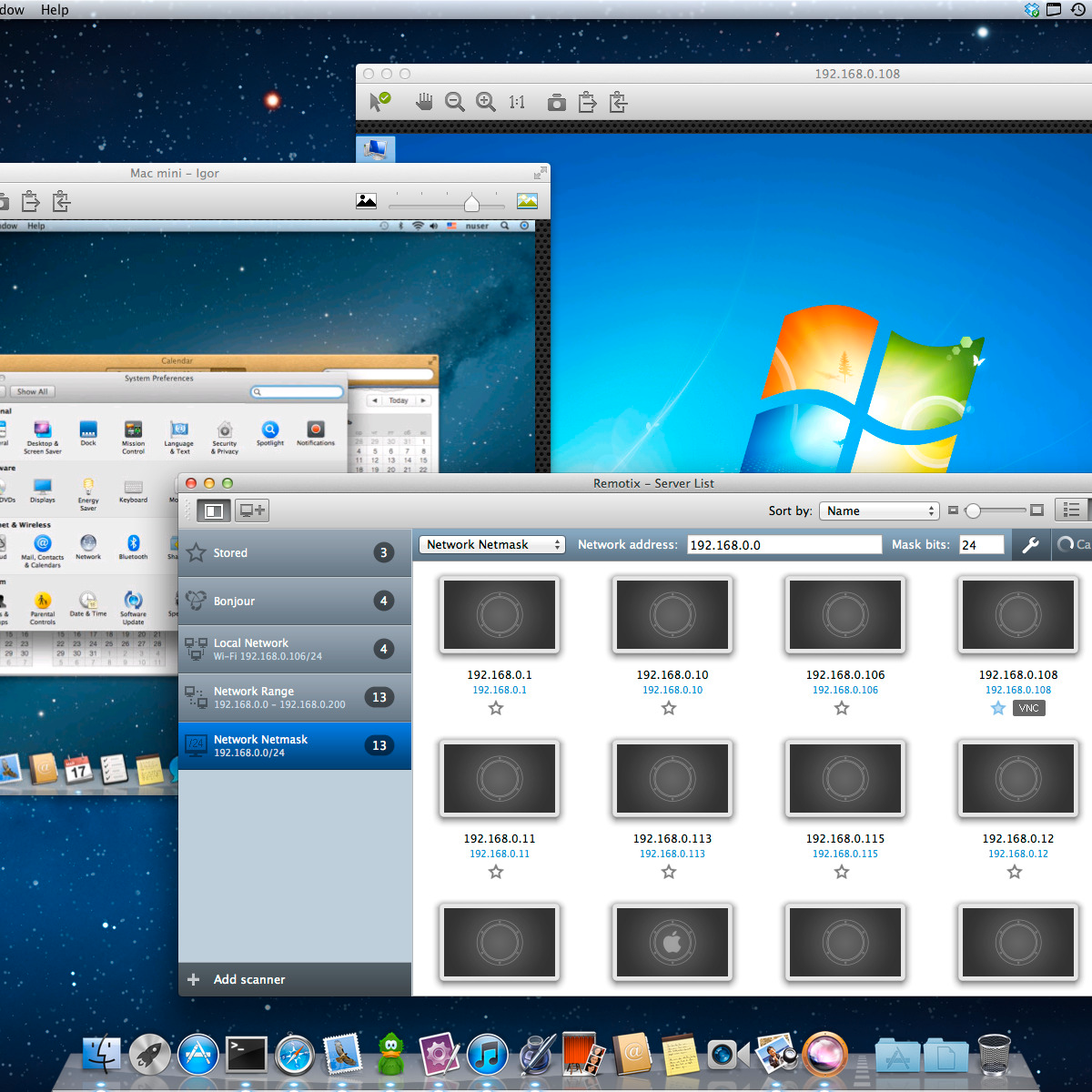Click low quality image icon in Mac mini window
The image size is (1092, 1092).
(x=367, y=201)
